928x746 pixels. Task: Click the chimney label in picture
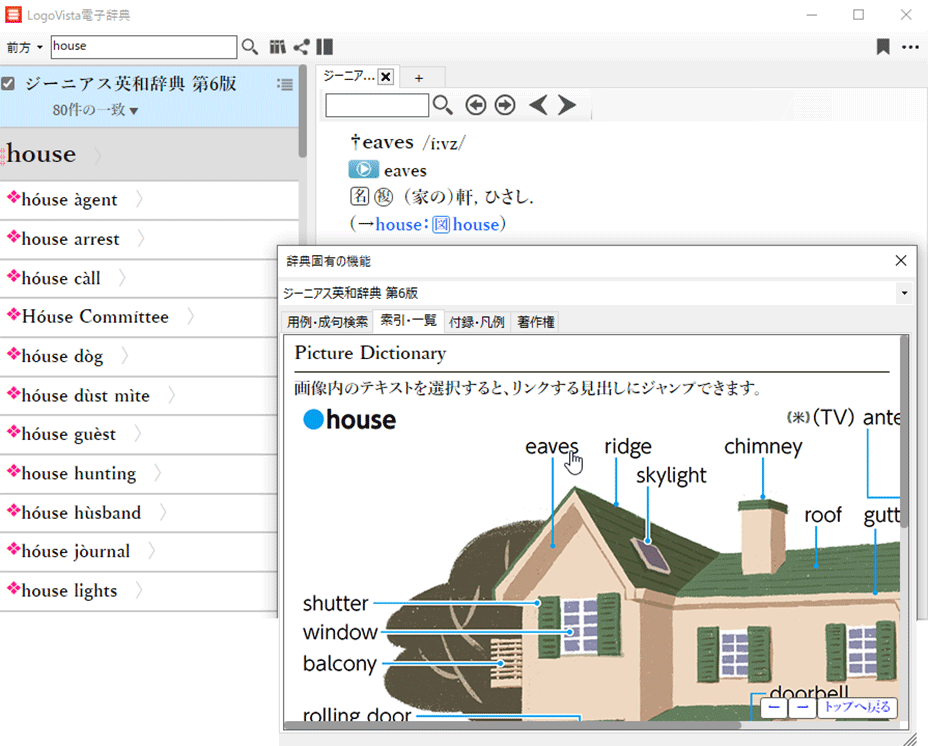763,447
